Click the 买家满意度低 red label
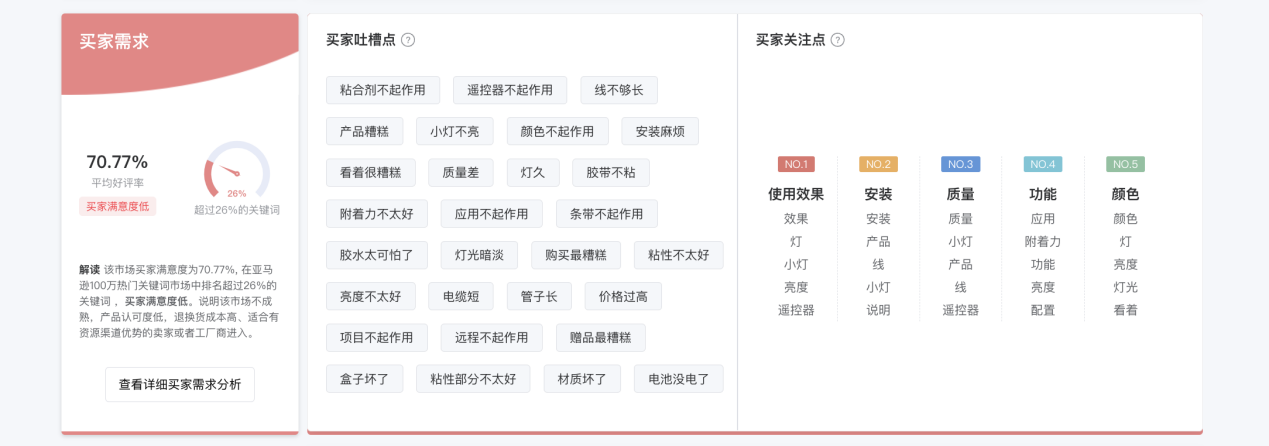Image resolution: width=1269 pixels, height=446 pixels. coord(118,206)
